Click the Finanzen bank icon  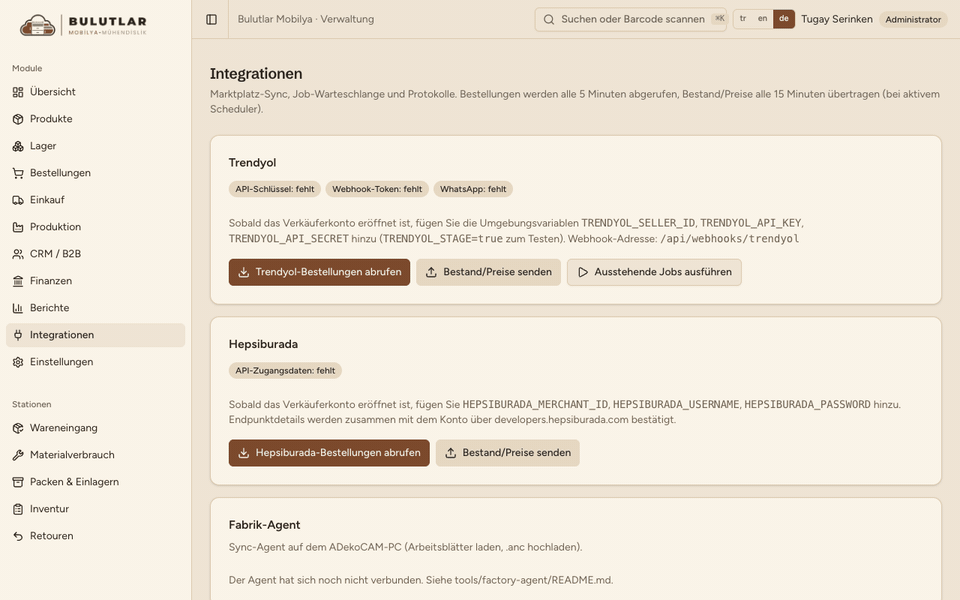coord(18,281)
